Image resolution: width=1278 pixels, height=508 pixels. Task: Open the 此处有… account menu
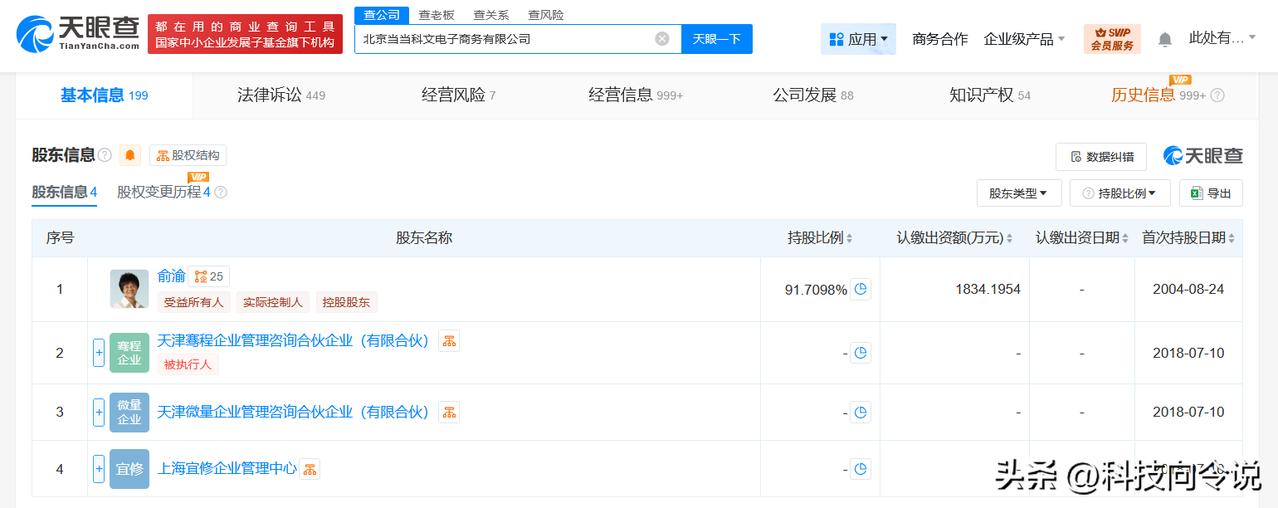tap(1223, 38)
